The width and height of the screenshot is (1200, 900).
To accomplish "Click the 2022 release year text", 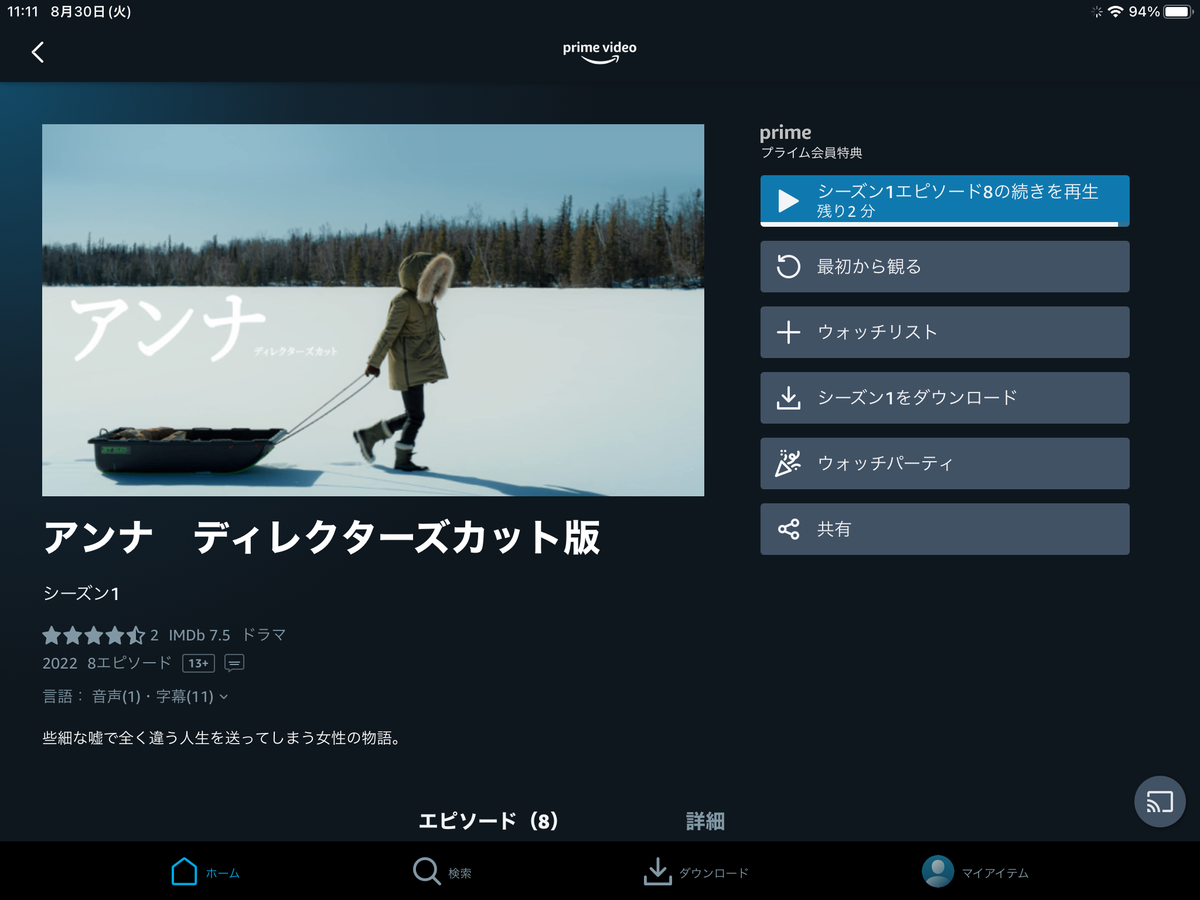I will pos(60,663).
